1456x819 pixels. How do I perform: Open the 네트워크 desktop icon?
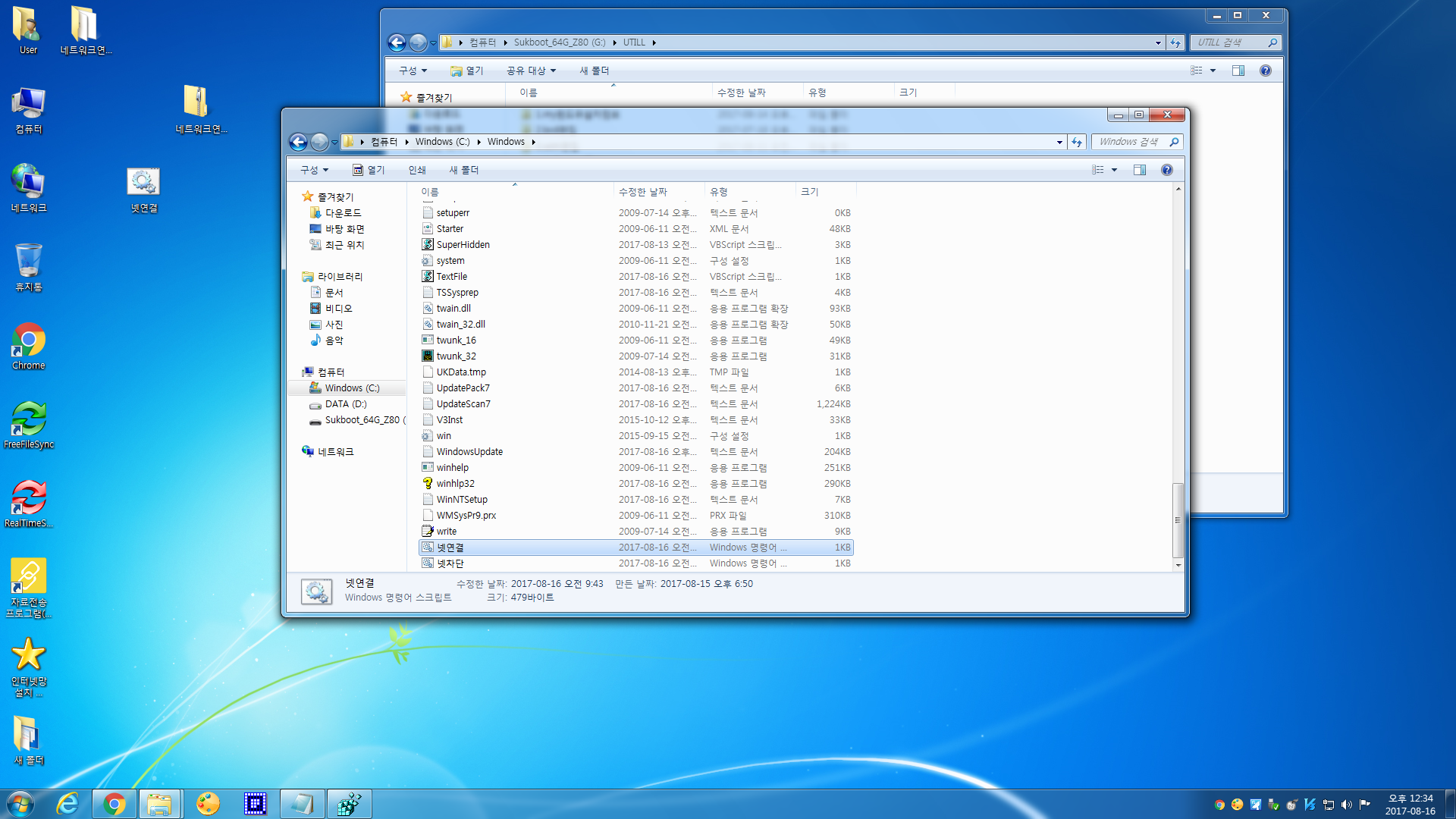click(x=28, y=188)
